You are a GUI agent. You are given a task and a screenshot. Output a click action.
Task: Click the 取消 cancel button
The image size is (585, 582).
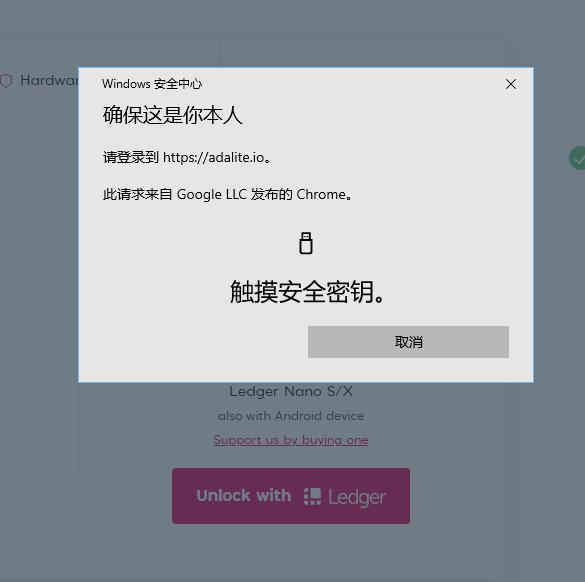408,342
